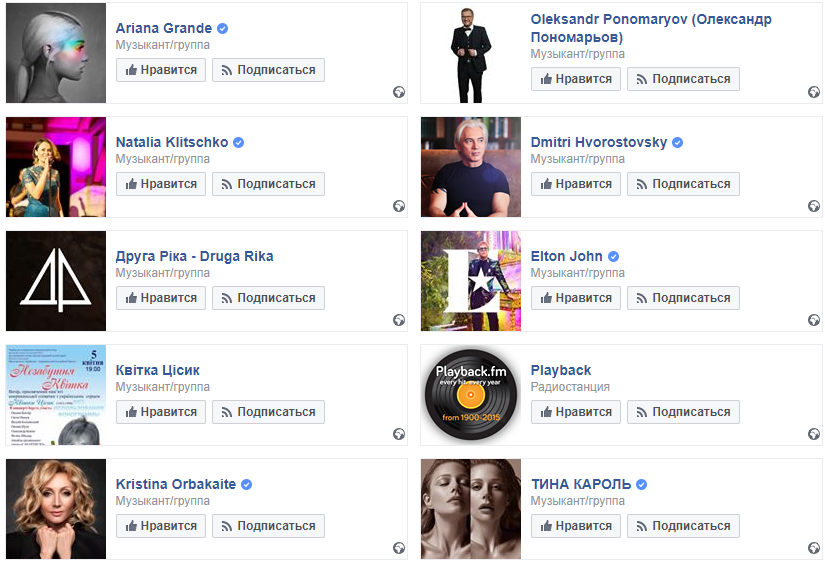Like the Ariana Grande page with Нравится
This screenshot has width=825, height=566.
tap(161, 70)
